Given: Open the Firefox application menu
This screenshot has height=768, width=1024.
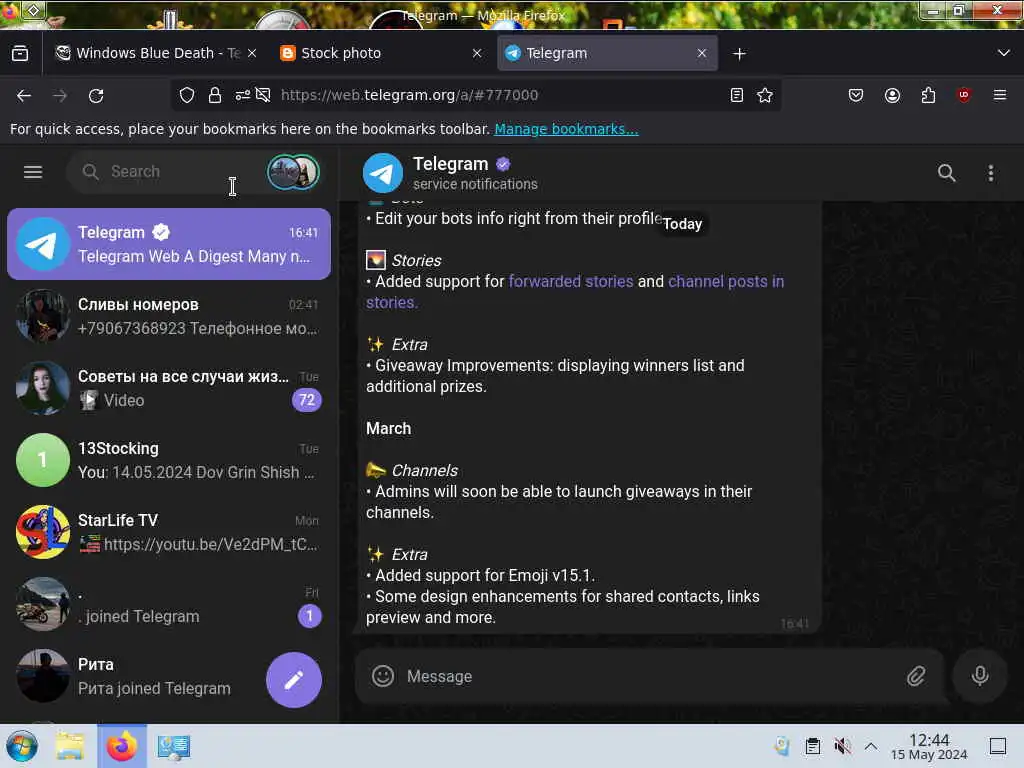Looking at the screenshot, I should pyautogui.click(x=1000, y=95).
